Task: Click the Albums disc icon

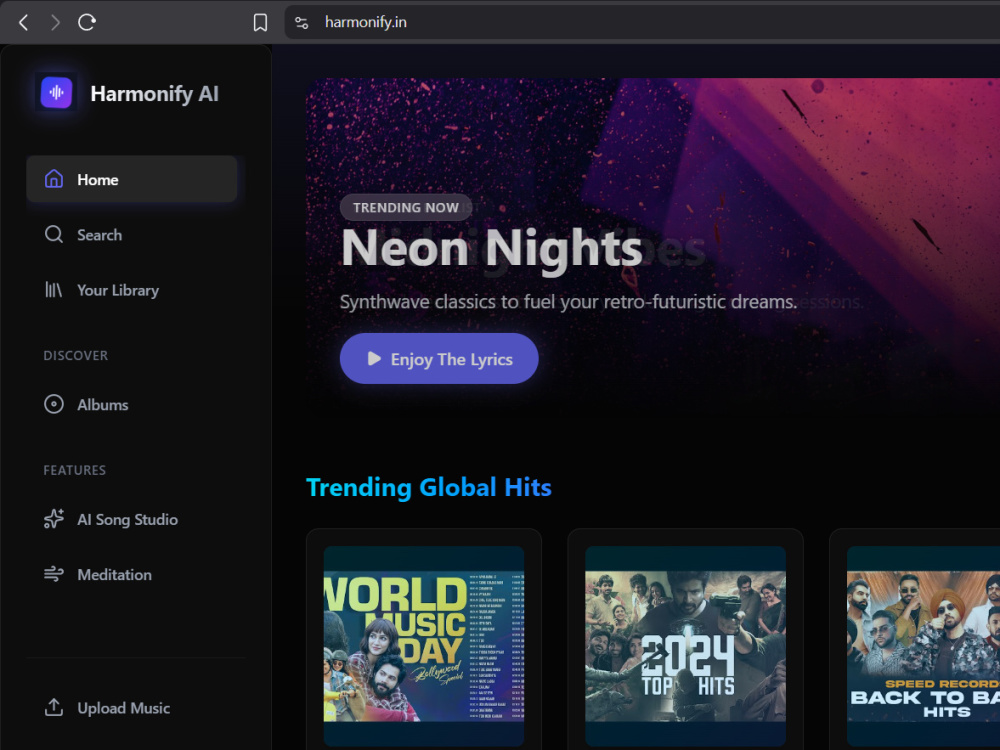Action: [x=54, y=404]
